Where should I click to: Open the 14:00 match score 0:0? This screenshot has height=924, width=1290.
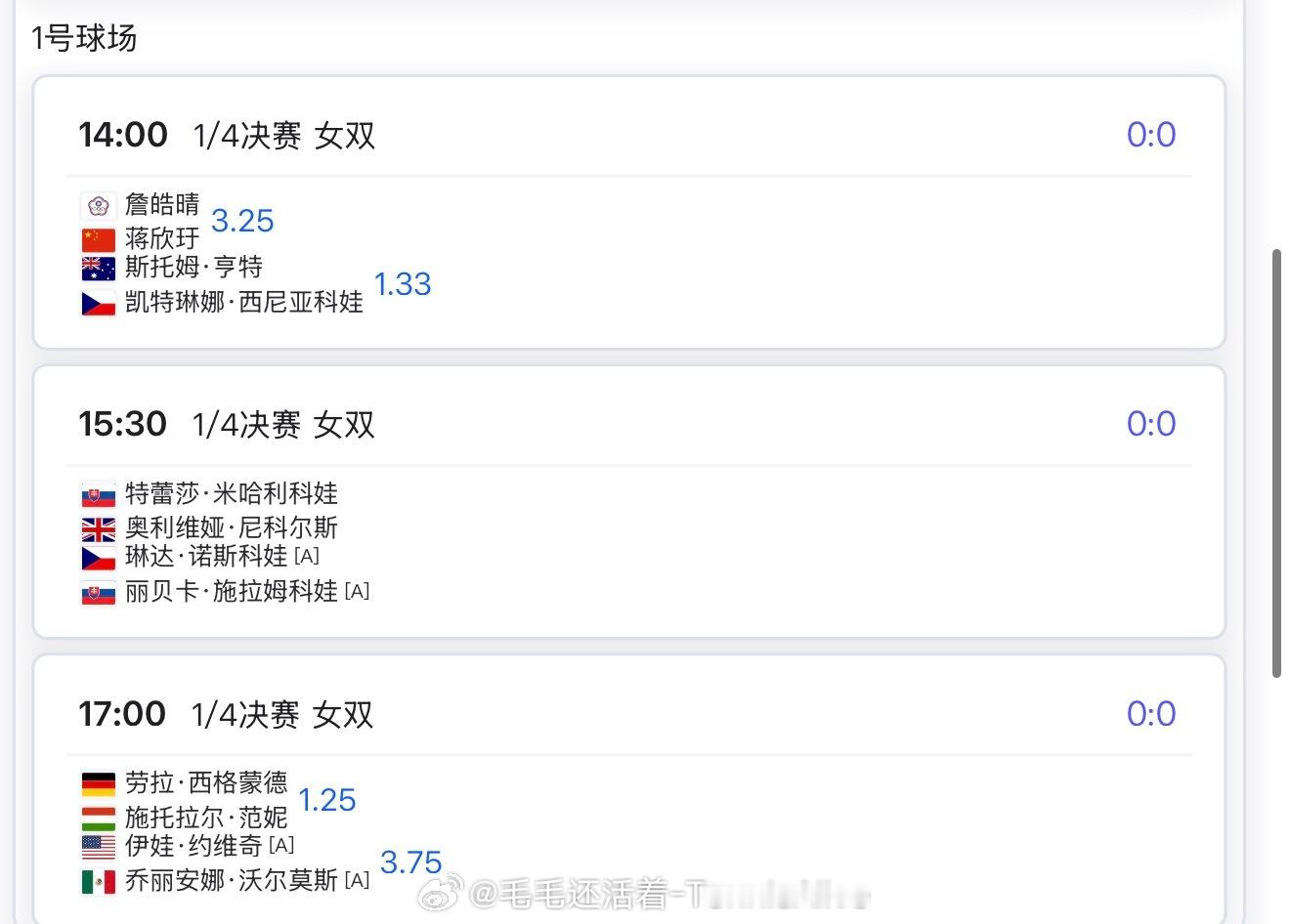1150,134
